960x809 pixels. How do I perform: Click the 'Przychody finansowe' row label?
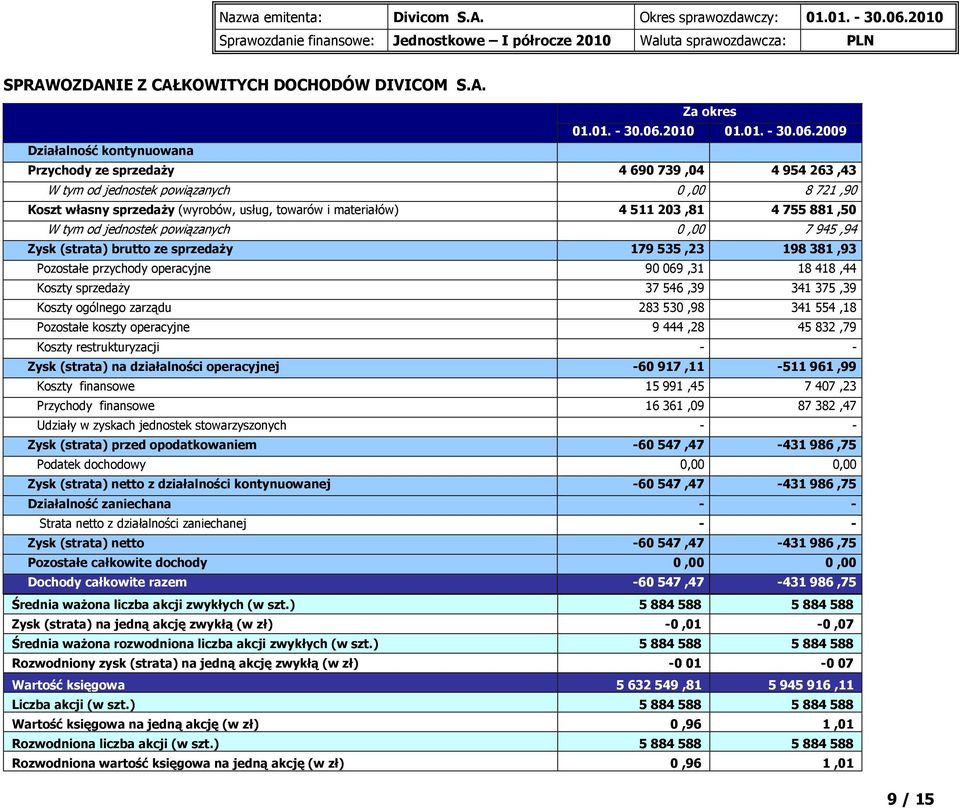pyautogui.click(x=96, y=406)
